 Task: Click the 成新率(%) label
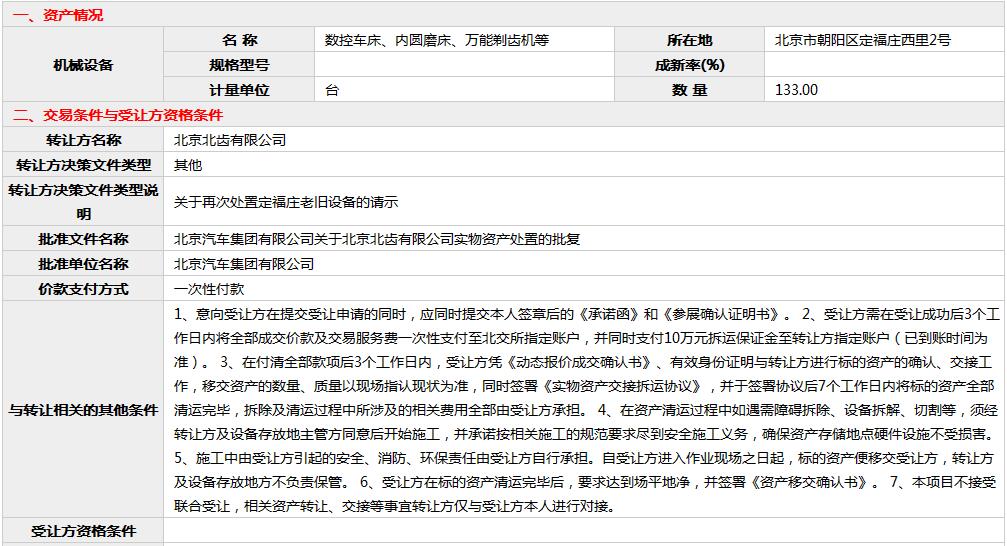point(689,65)
